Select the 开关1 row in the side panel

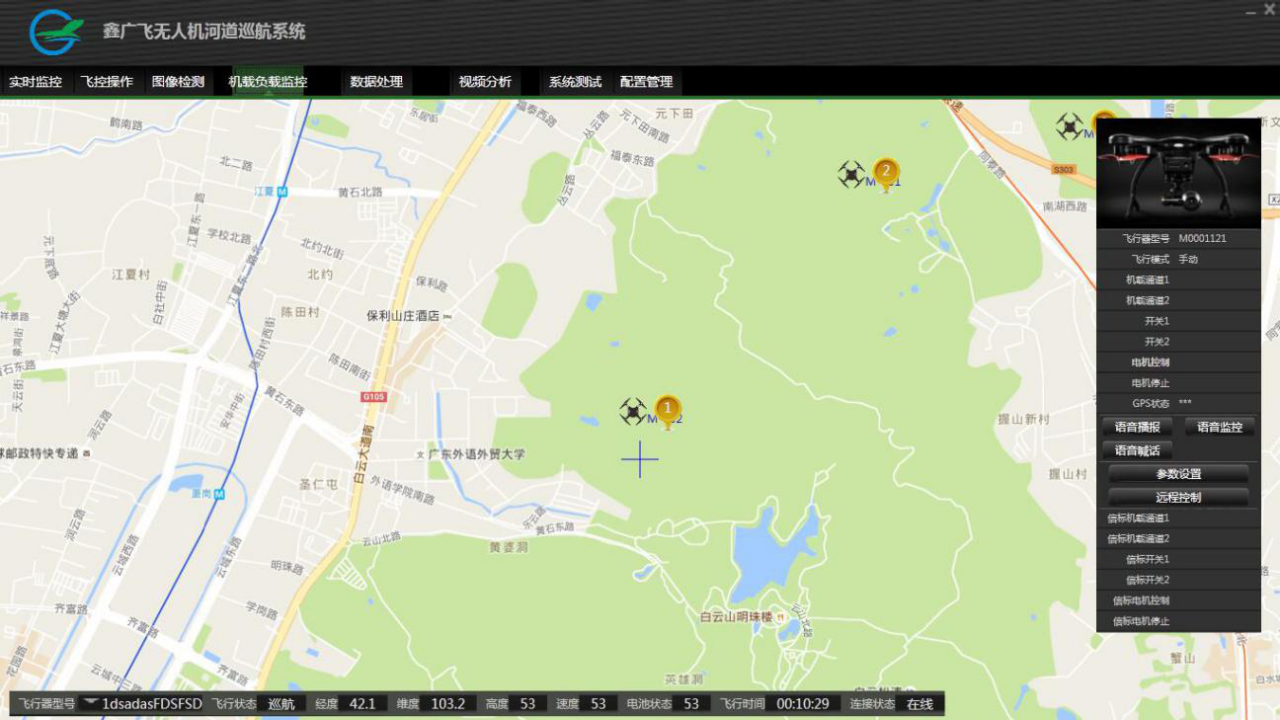click(x=1178, y=321)
